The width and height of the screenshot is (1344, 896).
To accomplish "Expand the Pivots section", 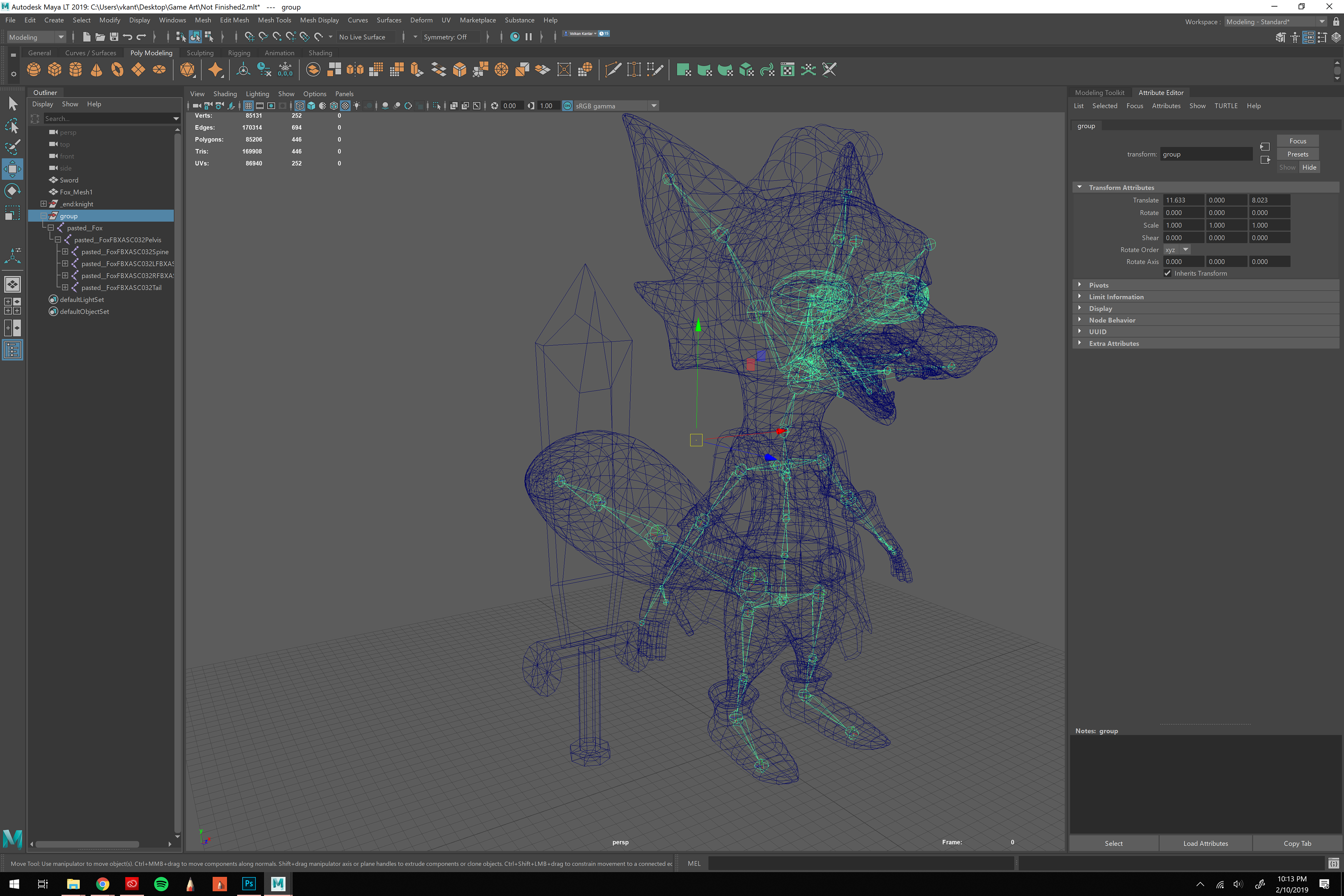I will 1079,285.
